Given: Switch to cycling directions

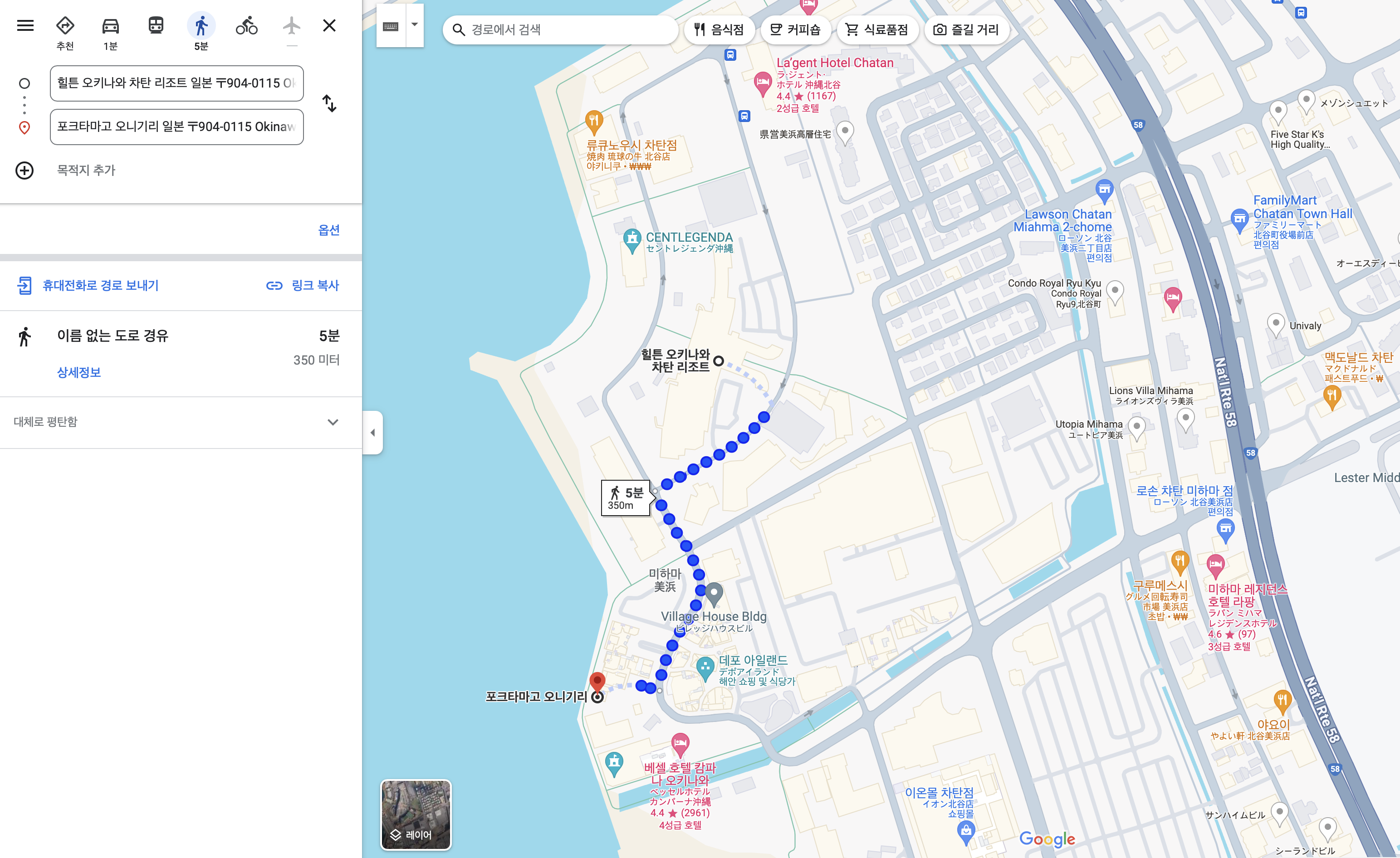Looking at the screenshot, I should (247, 25).
